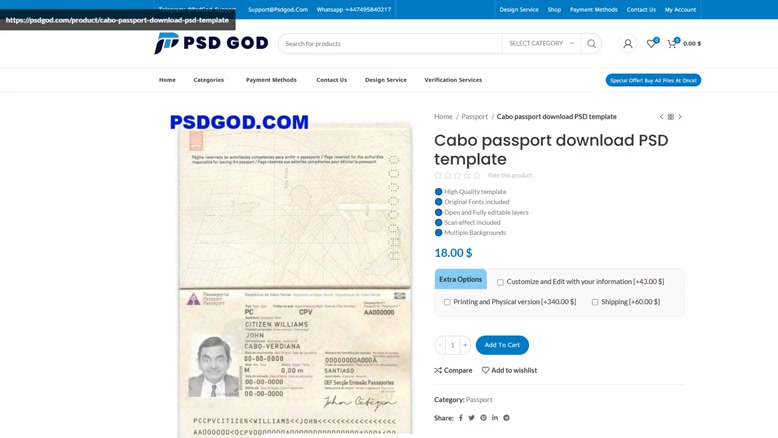Open the product grid view icon
Viewport: 778px width, 438px height.
click(x=670, y=117)
